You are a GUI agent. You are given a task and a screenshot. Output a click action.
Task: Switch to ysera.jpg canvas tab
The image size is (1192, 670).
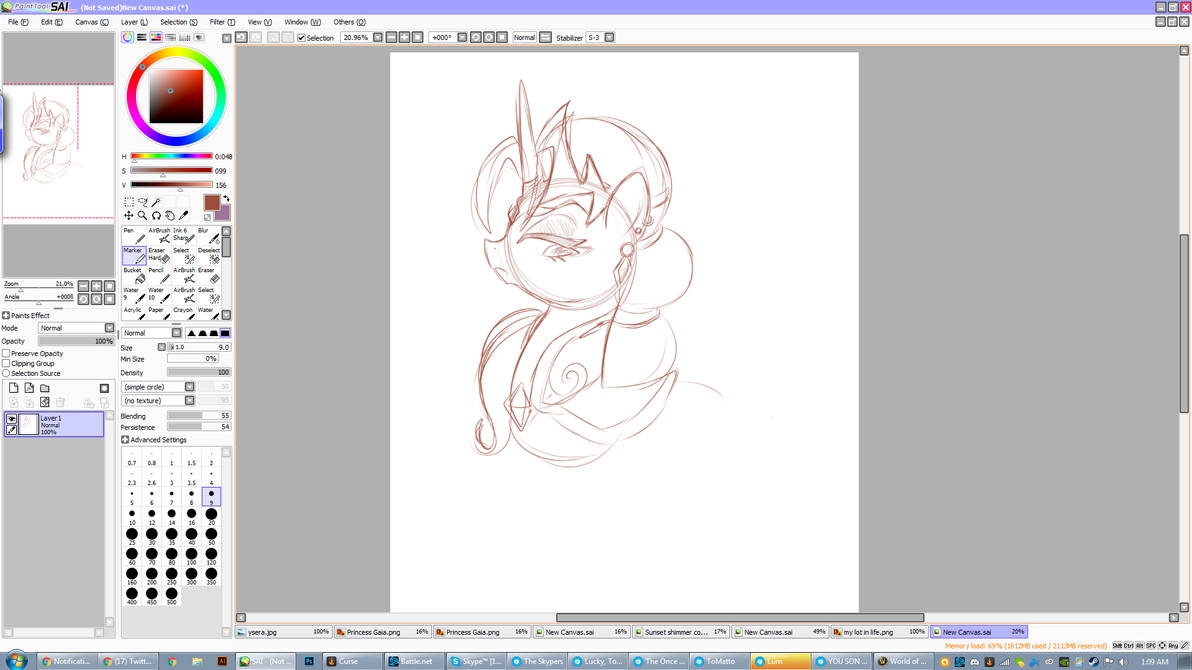[x=284, y=632]
